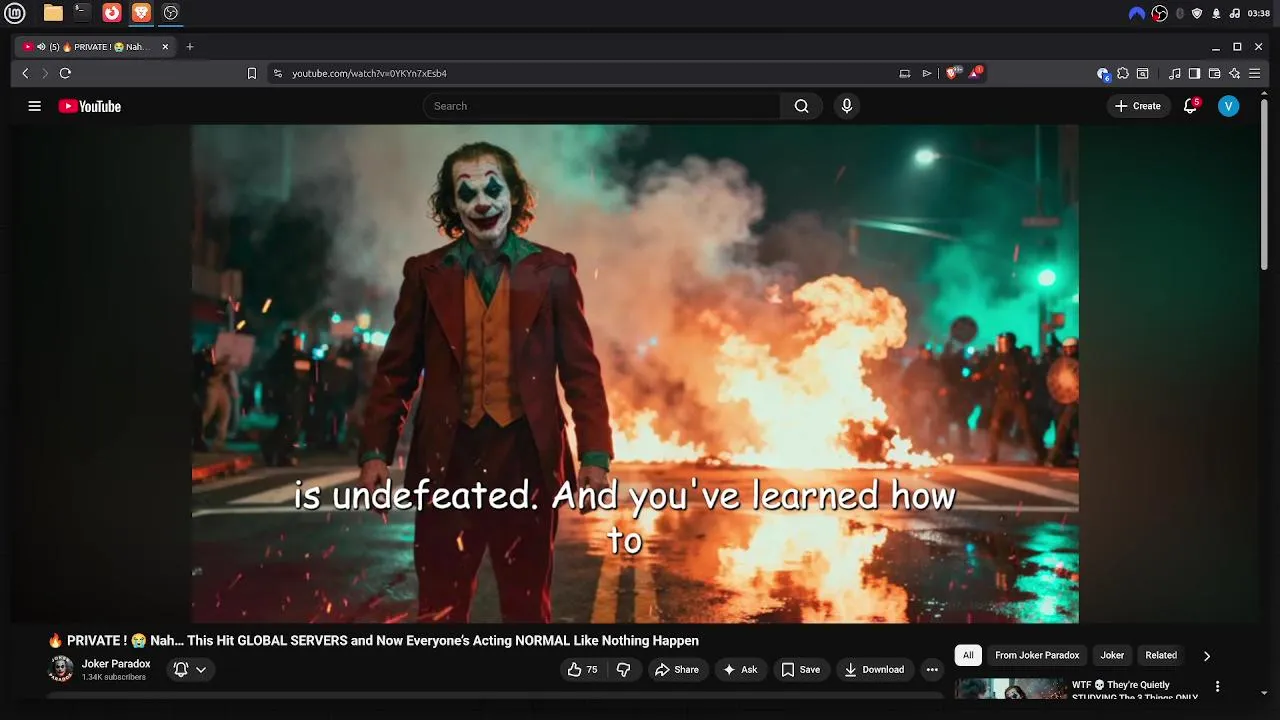This screenshot has height=720, width=1280.
Task: Open a new browser tab
Action: (190, 47)
